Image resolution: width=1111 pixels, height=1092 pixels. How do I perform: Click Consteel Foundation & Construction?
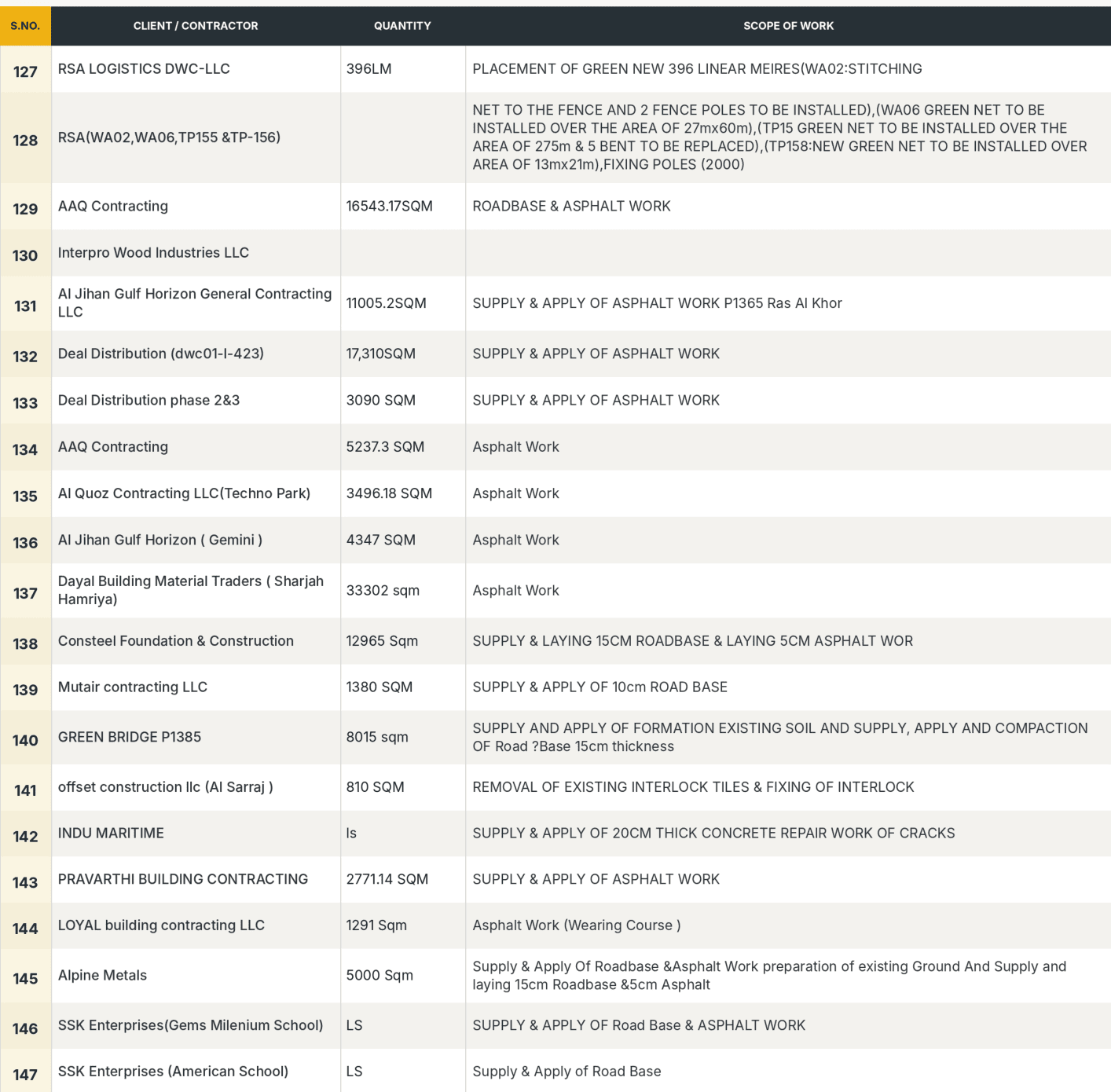[176, 641]
